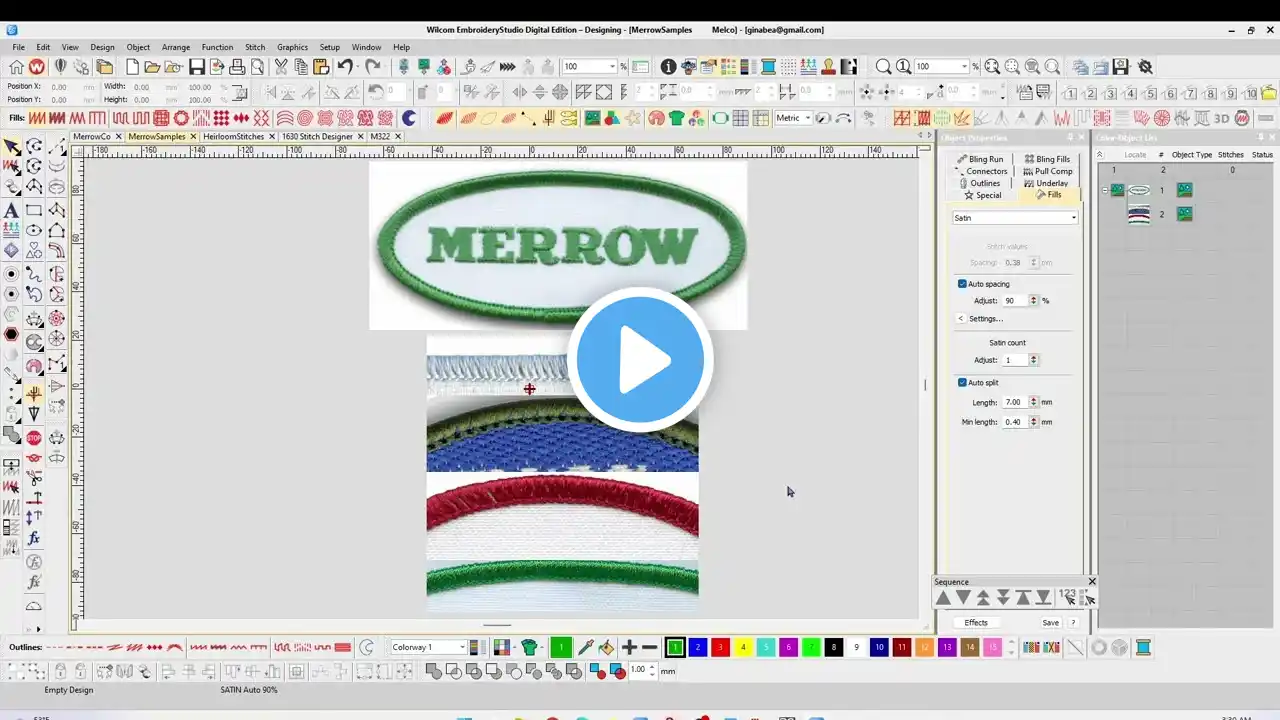Screen dimensions: 1280x720
Task: Open the Bling Run properties tab
Action: tap(980, 159)
